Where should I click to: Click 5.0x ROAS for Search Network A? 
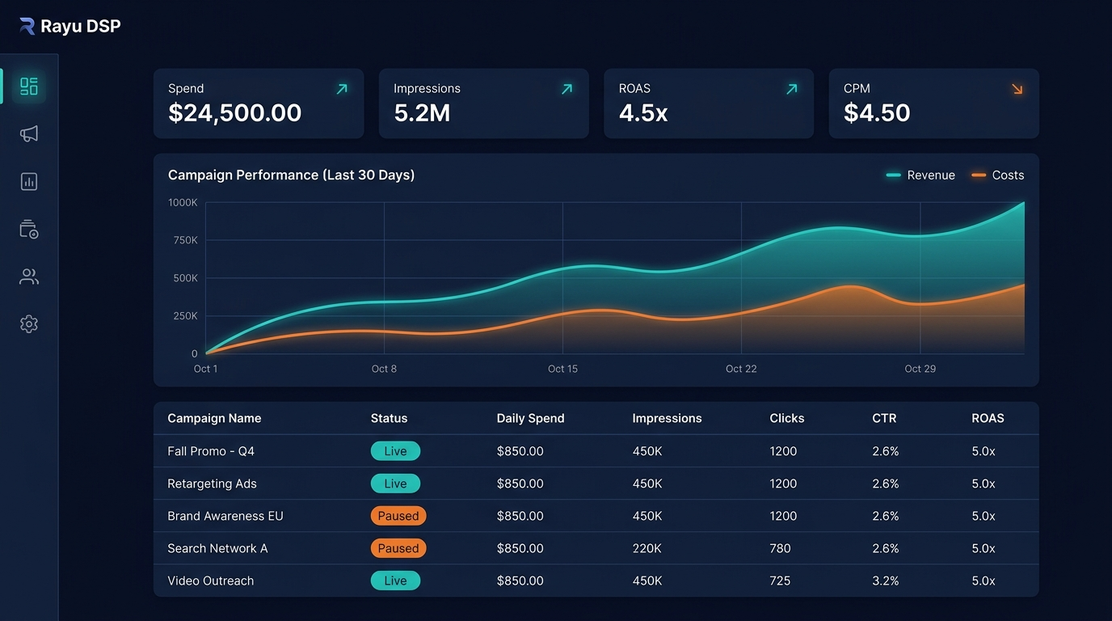pos(983,548)
